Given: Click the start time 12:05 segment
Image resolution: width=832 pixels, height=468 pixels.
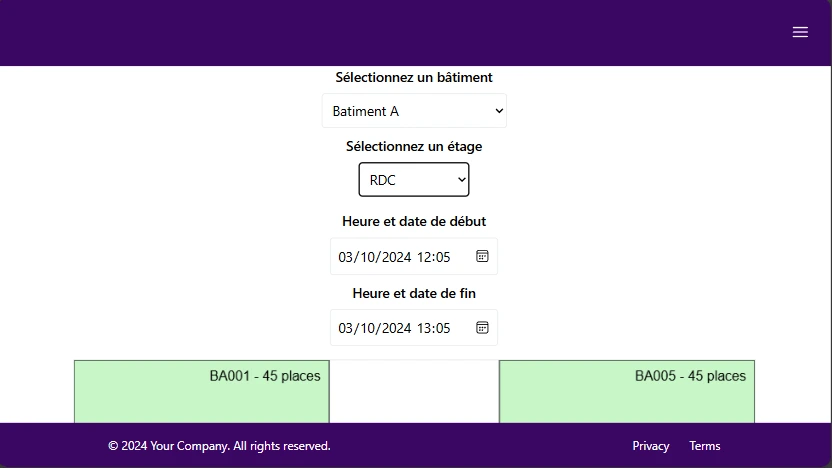Looking at the screenshot, I should [434, 257].
